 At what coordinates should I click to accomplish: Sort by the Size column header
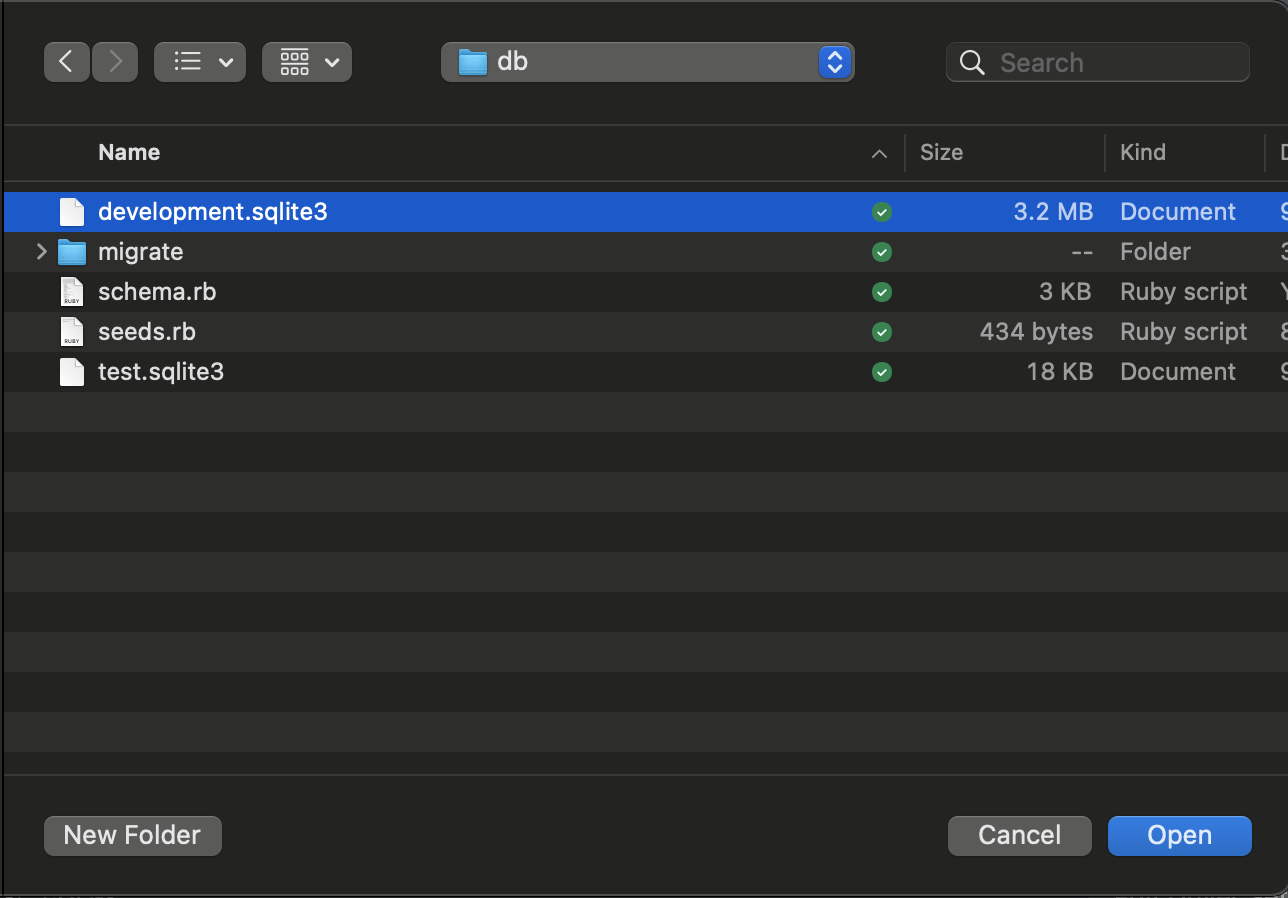[941, 152]
